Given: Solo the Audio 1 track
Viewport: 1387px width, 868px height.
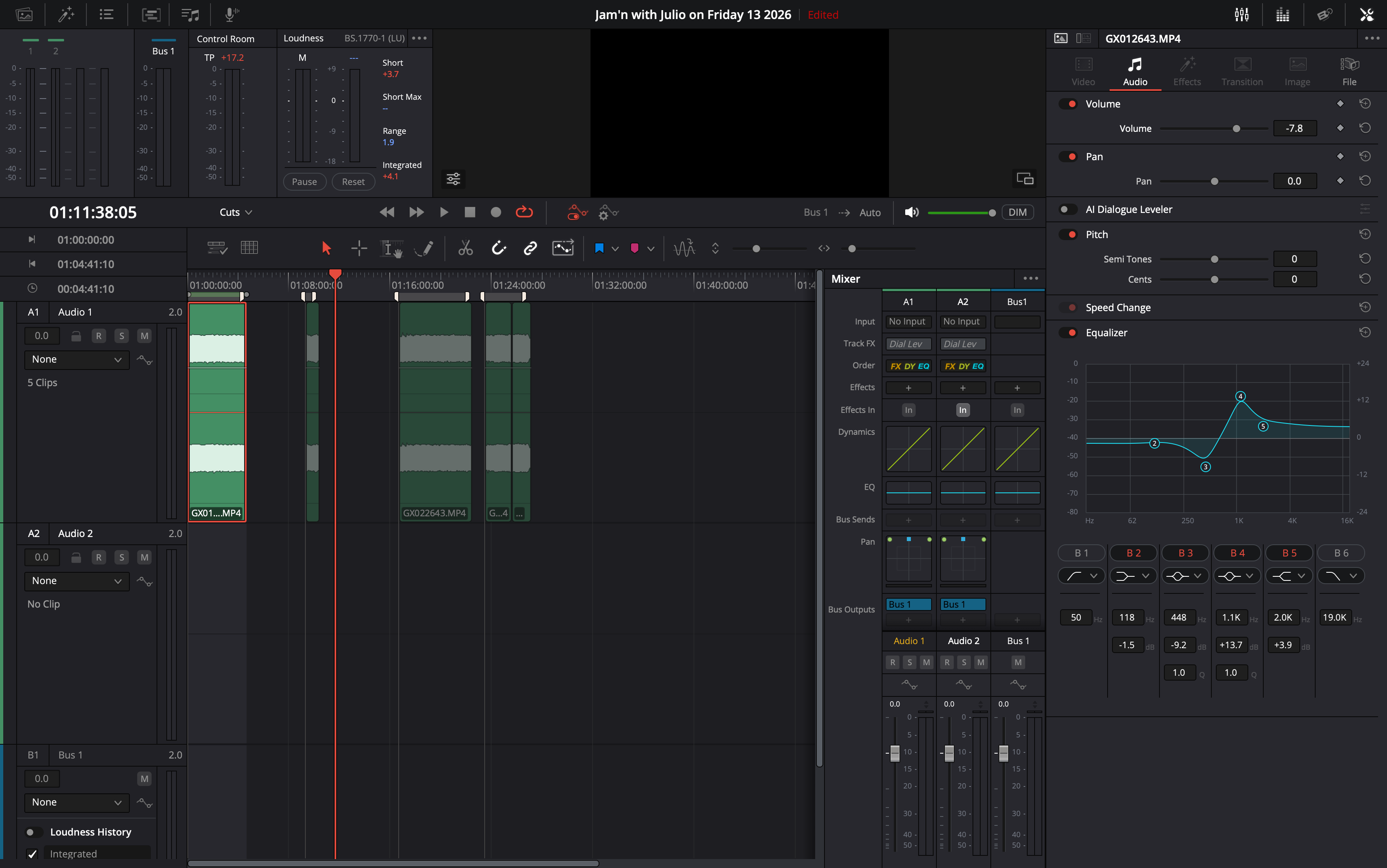Looking at the screenshot, I should click(122, 335).
